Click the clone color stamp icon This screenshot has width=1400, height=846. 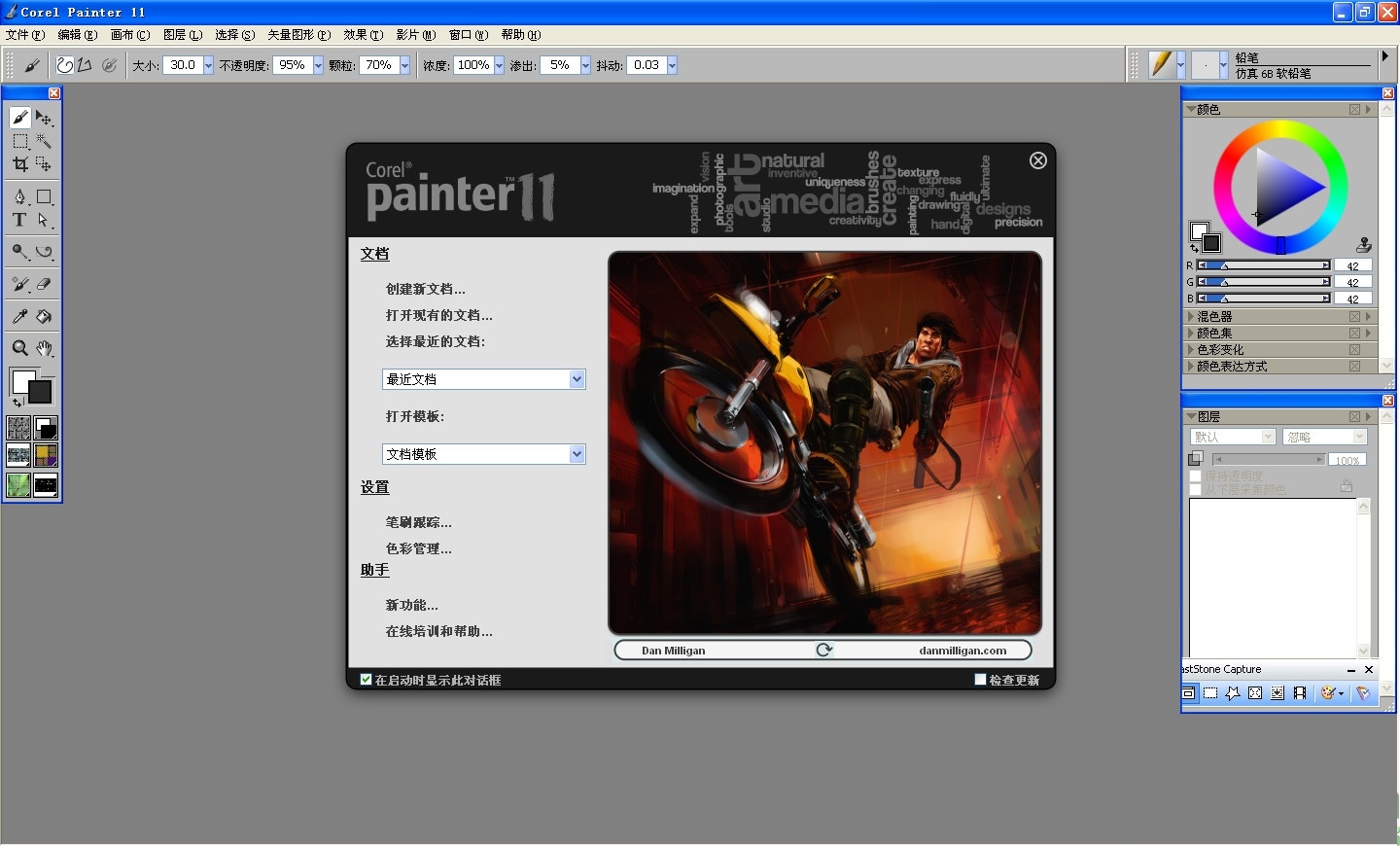1363,245
